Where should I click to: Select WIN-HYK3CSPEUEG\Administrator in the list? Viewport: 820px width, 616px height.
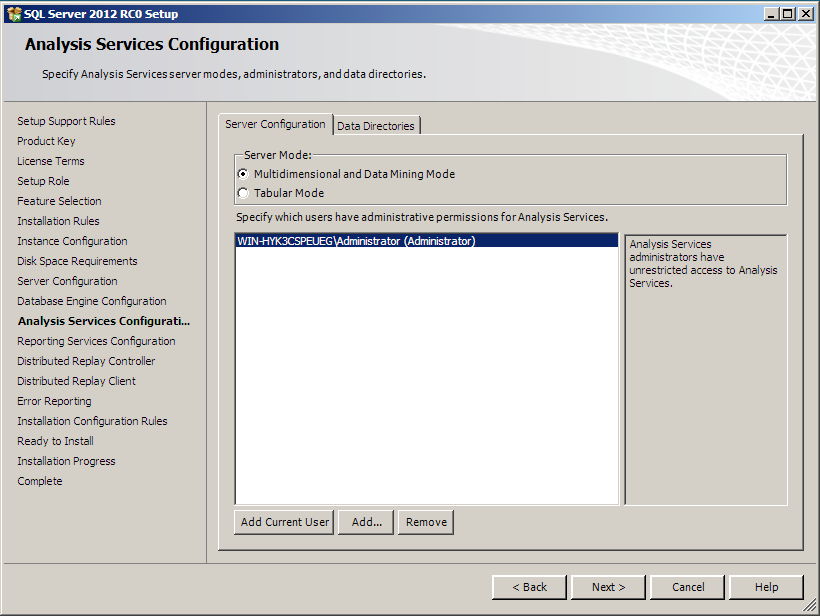point(427,241)
